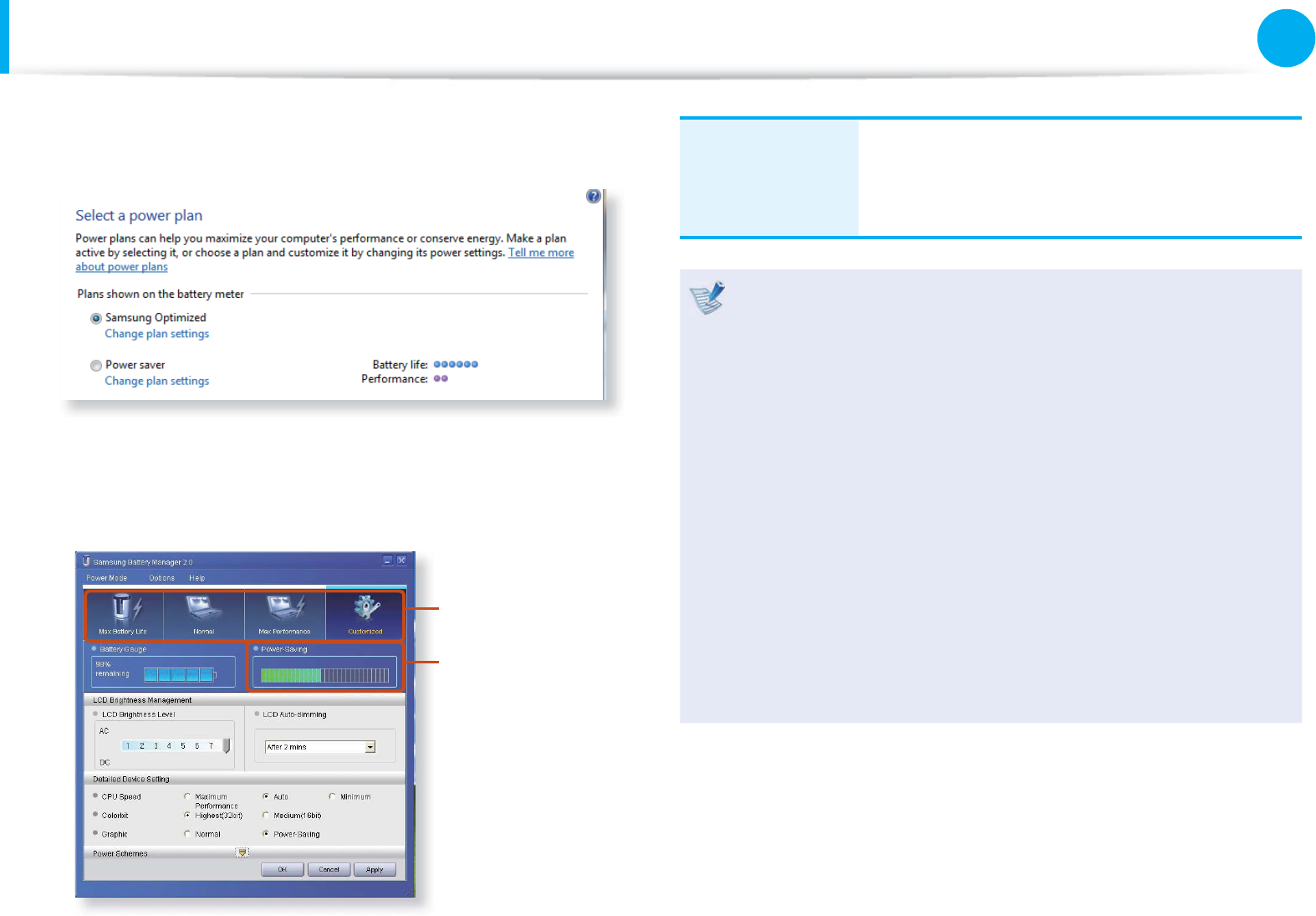Set CPU Speed to Auto
The image size is (1316, 916).
[266, 796]
